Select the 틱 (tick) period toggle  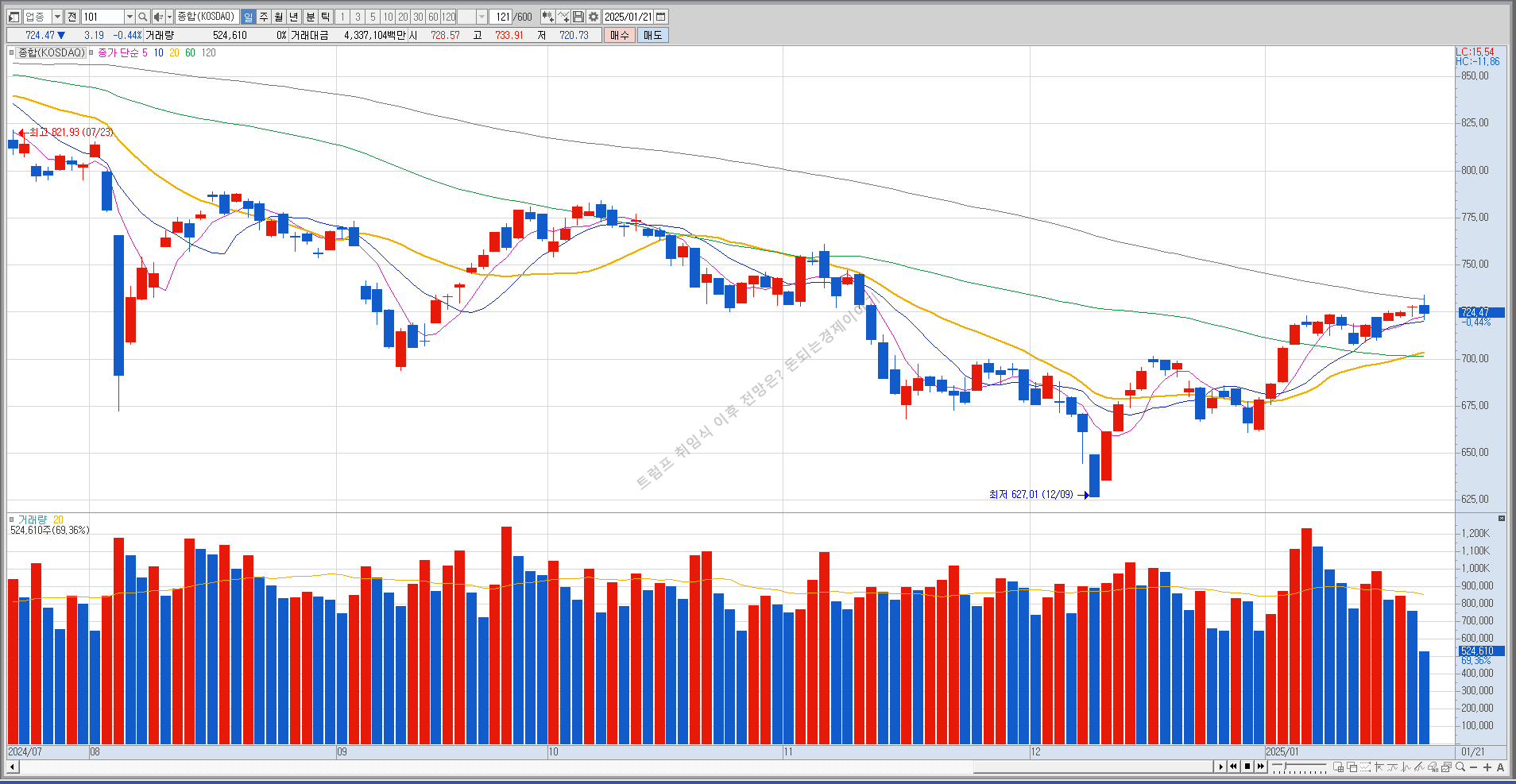326,17
